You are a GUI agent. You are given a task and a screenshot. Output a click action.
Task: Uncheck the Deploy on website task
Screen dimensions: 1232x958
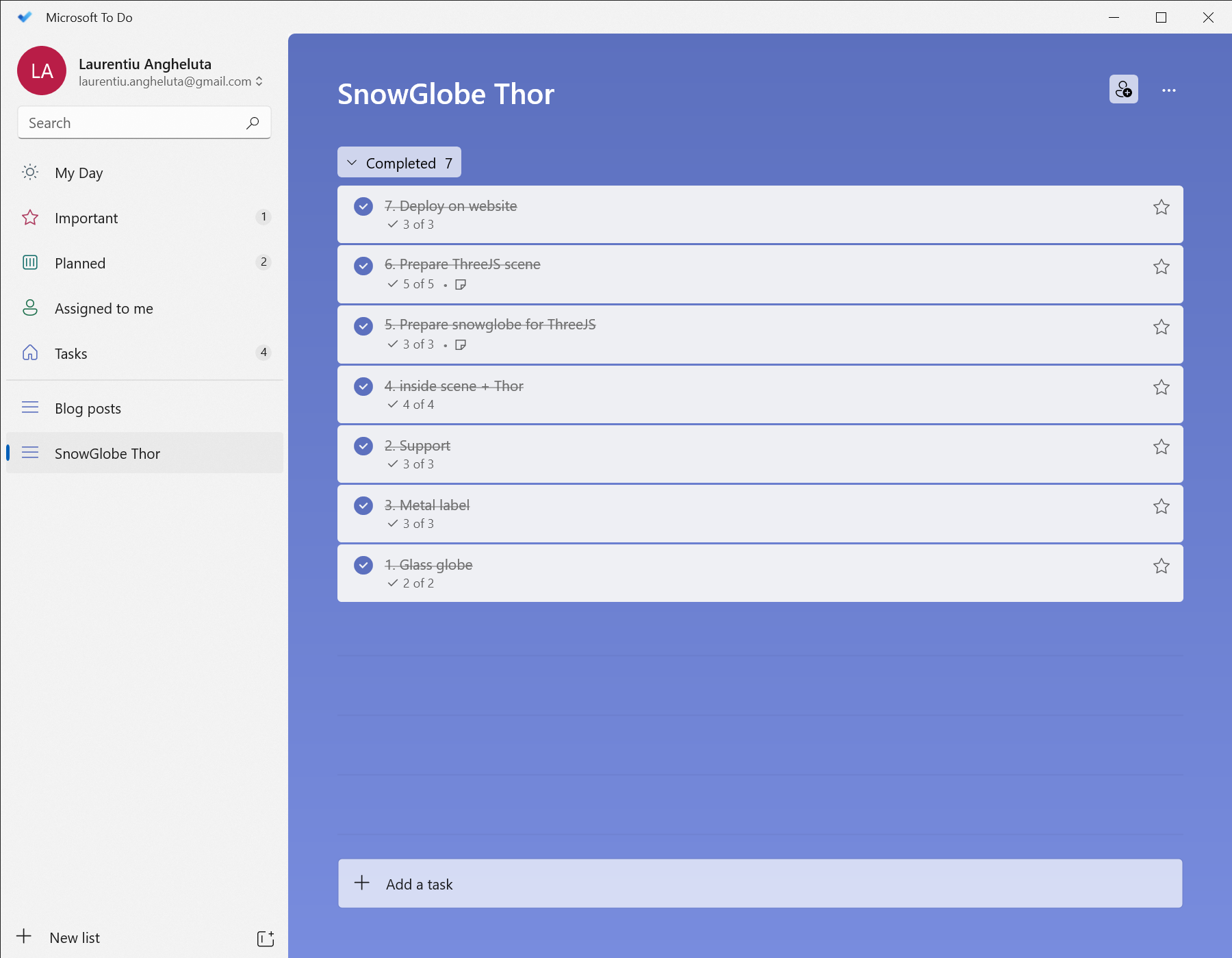pyautogui.click(x=363, y=206)
